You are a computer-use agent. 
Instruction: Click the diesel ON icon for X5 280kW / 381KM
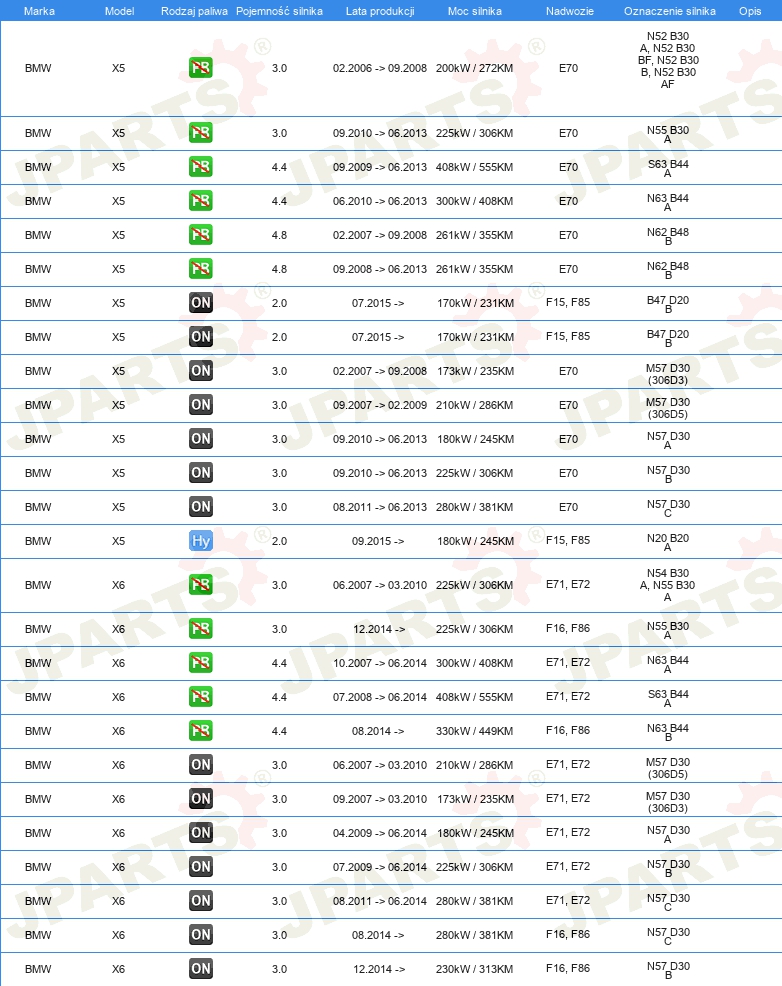(x=201, y=506)
